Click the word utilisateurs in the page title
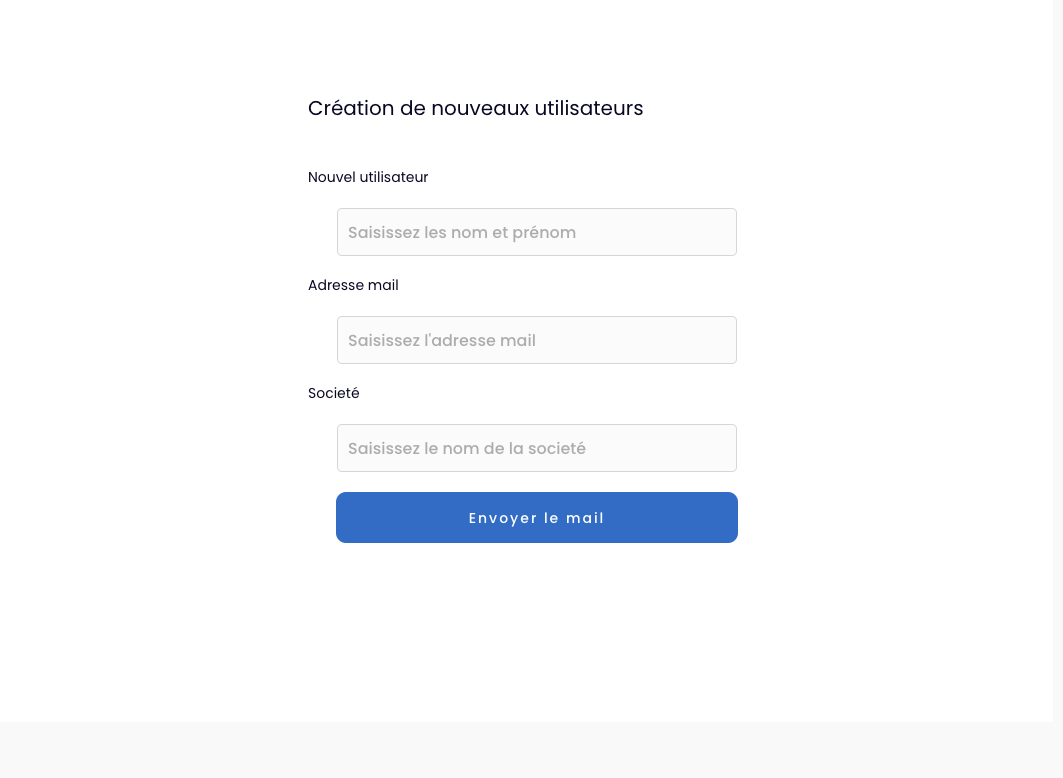 [588, 108]
